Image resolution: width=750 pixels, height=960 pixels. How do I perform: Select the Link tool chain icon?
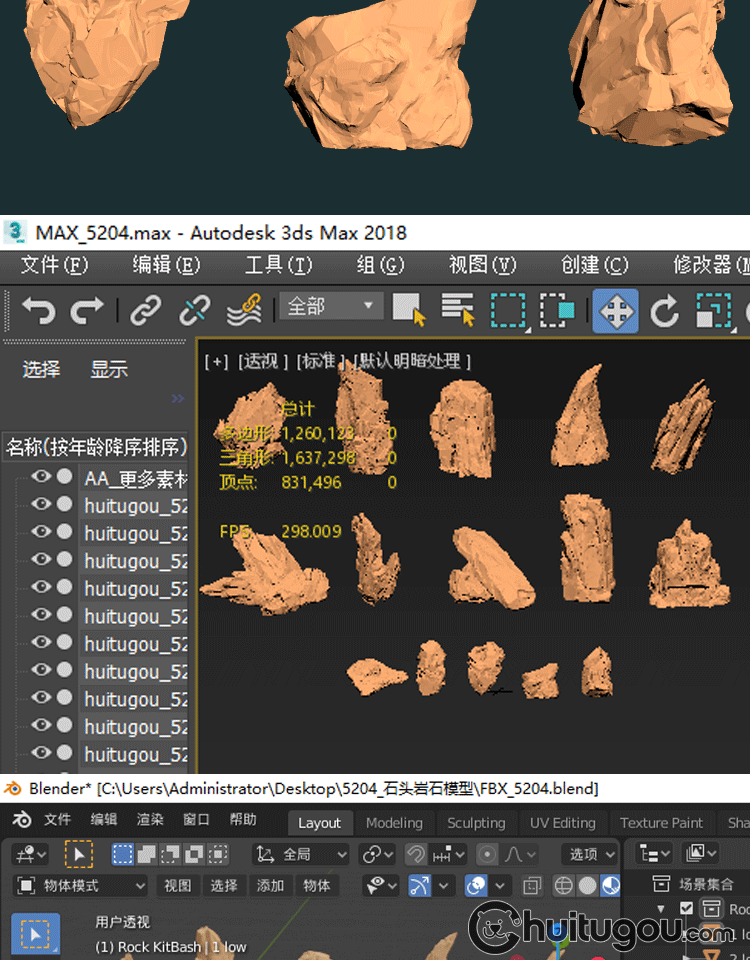click(x=146, y=310)
